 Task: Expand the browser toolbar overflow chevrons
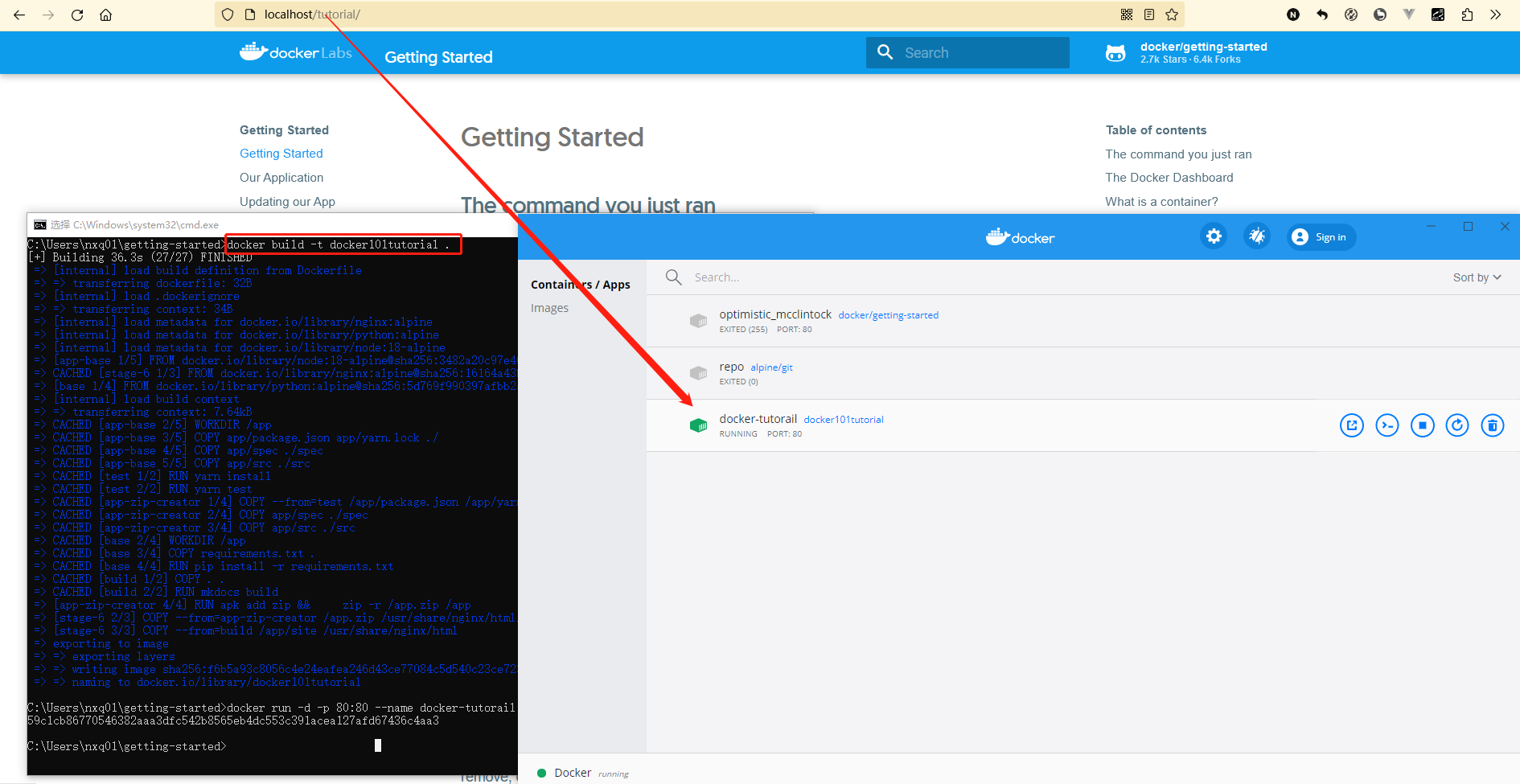click(x=1495, y=14)
